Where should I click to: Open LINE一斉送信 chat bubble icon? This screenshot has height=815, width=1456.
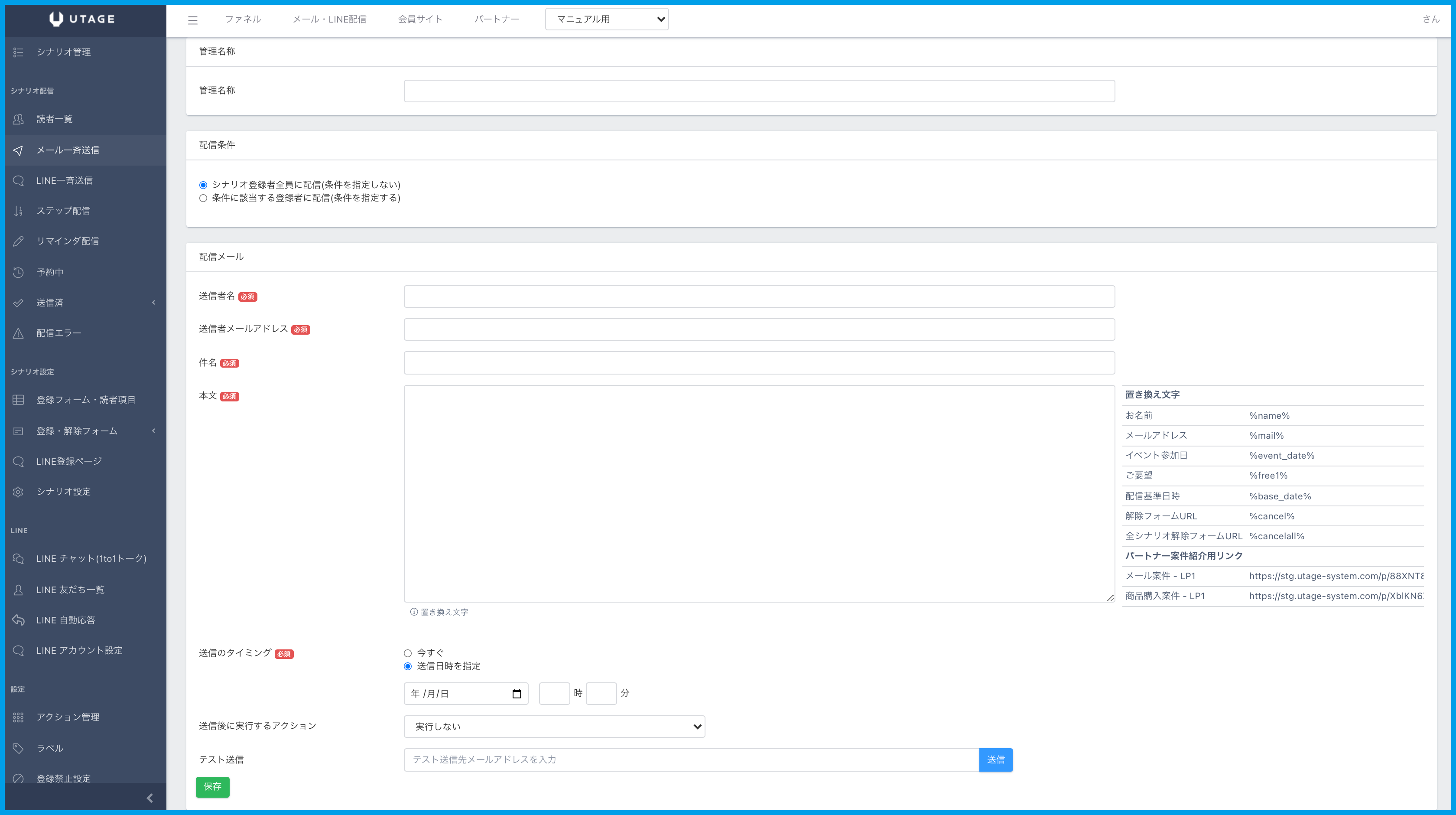(x=18, y=180)
